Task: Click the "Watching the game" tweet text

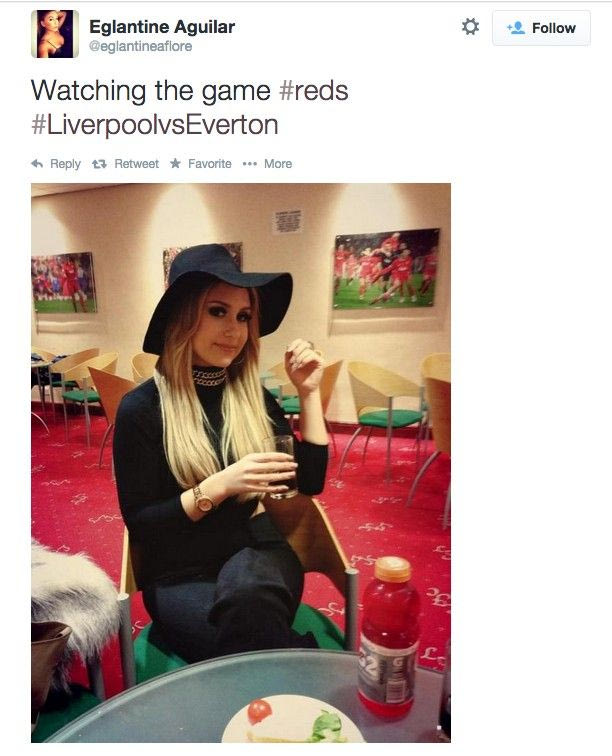Action: coord(150,91)
